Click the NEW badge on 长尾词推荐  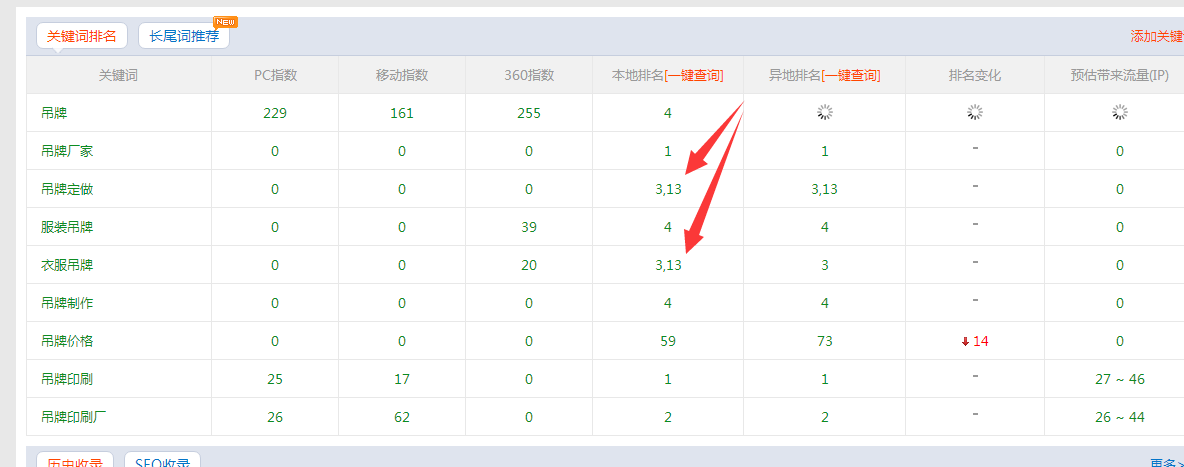pyautogui.click(x=225, y=22)
